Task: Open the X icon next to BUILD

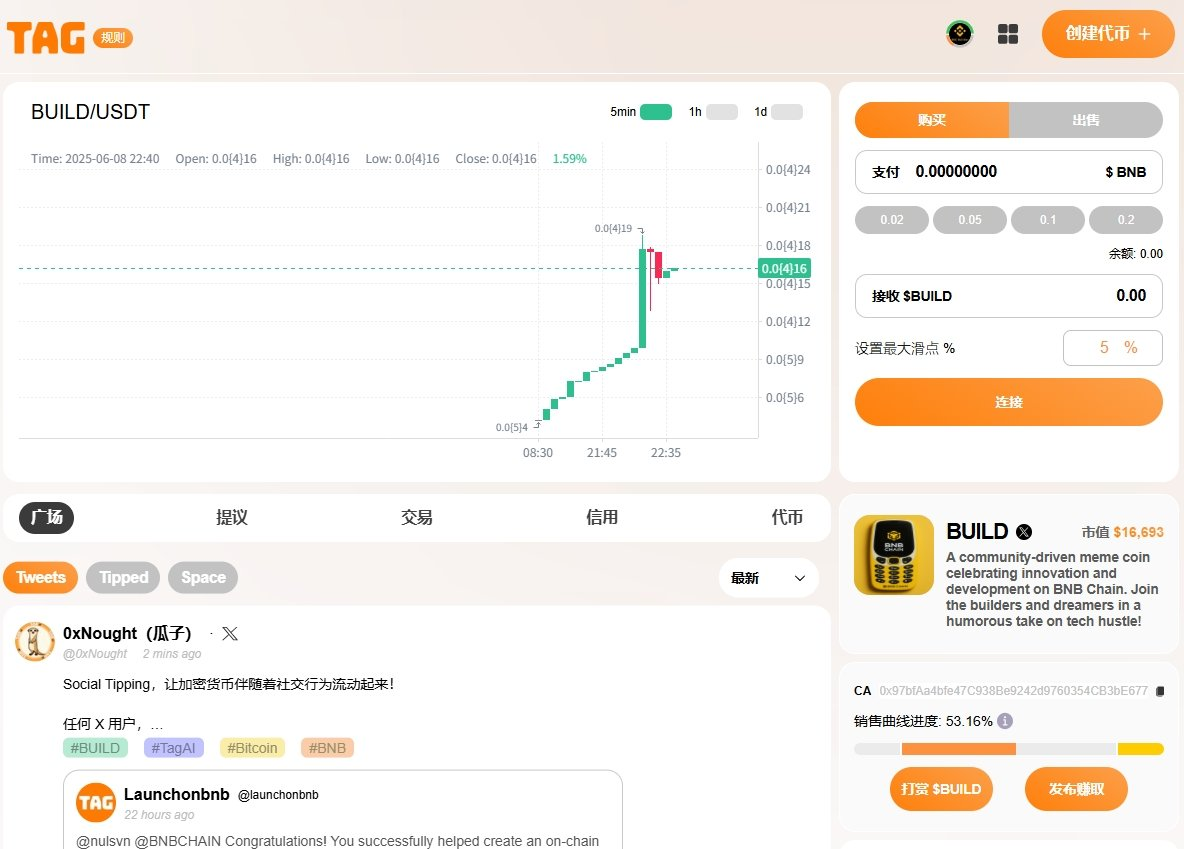Action: coord(1024,532)
